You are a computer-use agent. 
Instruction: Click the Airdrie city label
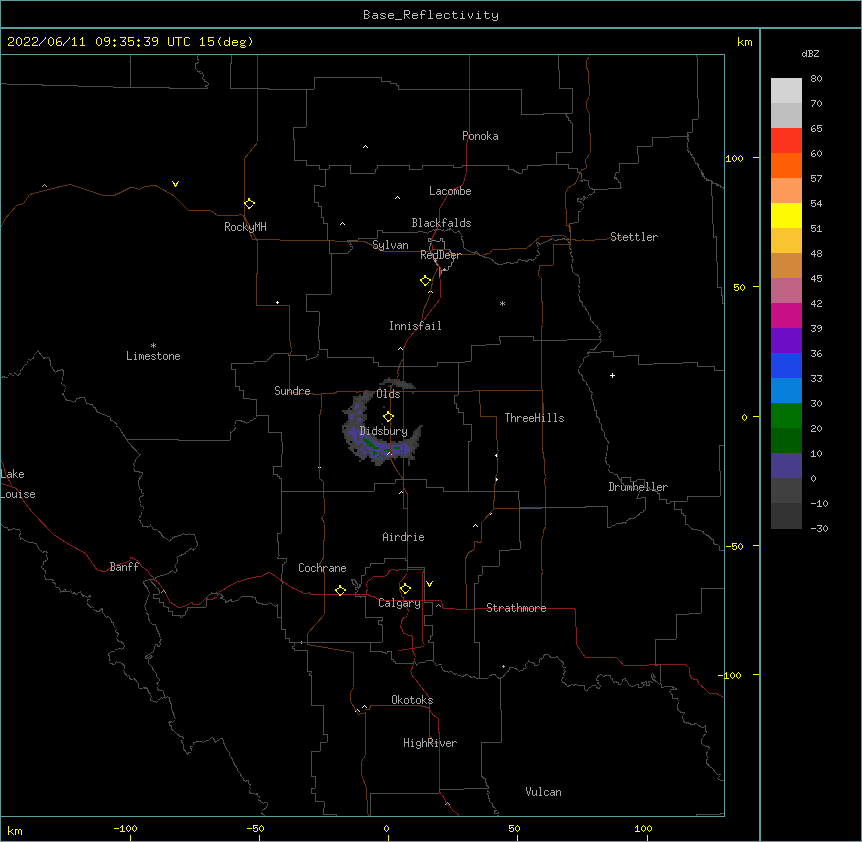pos(404,537)
